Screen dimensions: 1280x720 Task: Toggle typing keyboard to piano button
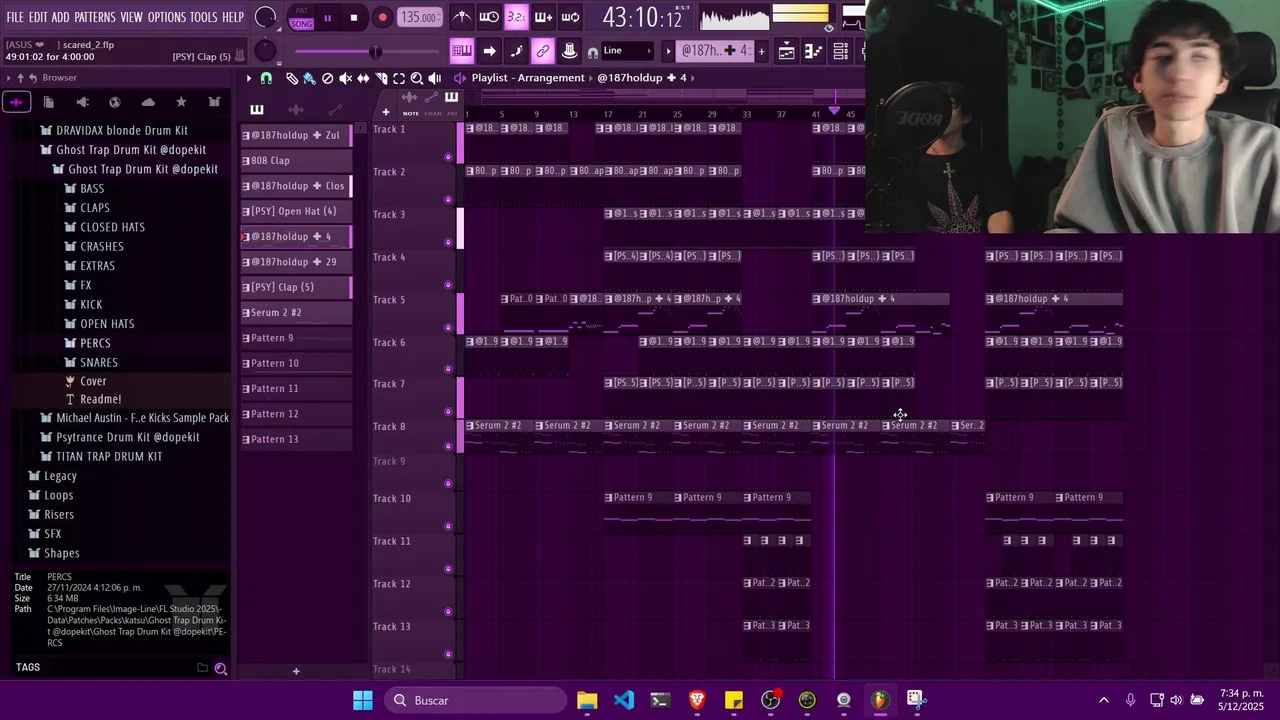[462, 51]
